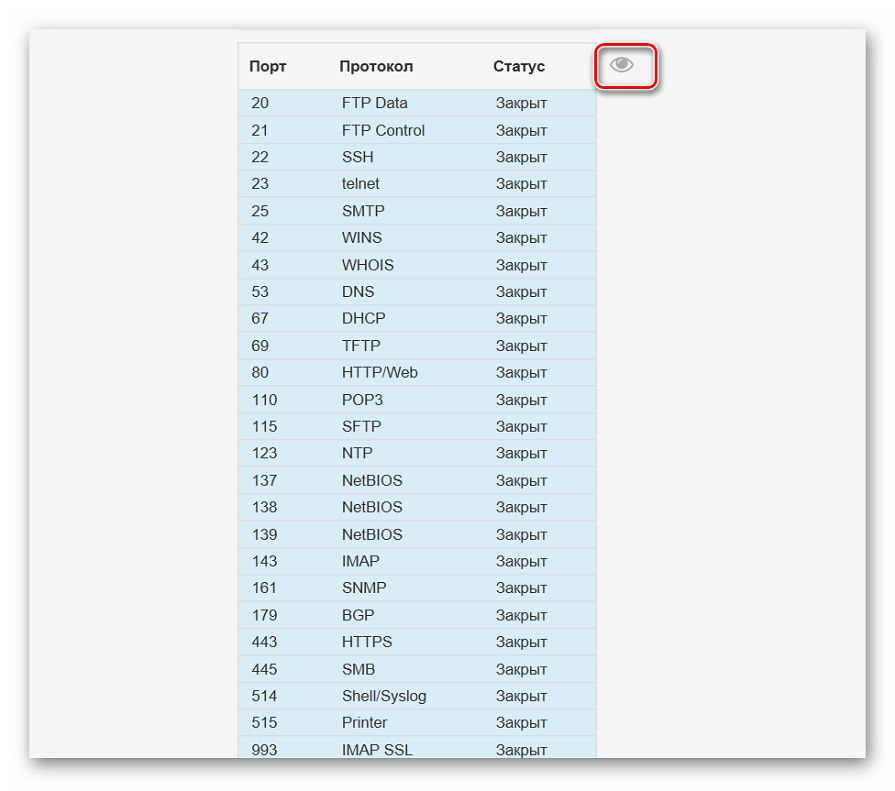Select the SFTP protocol cell

click(361, 426)
